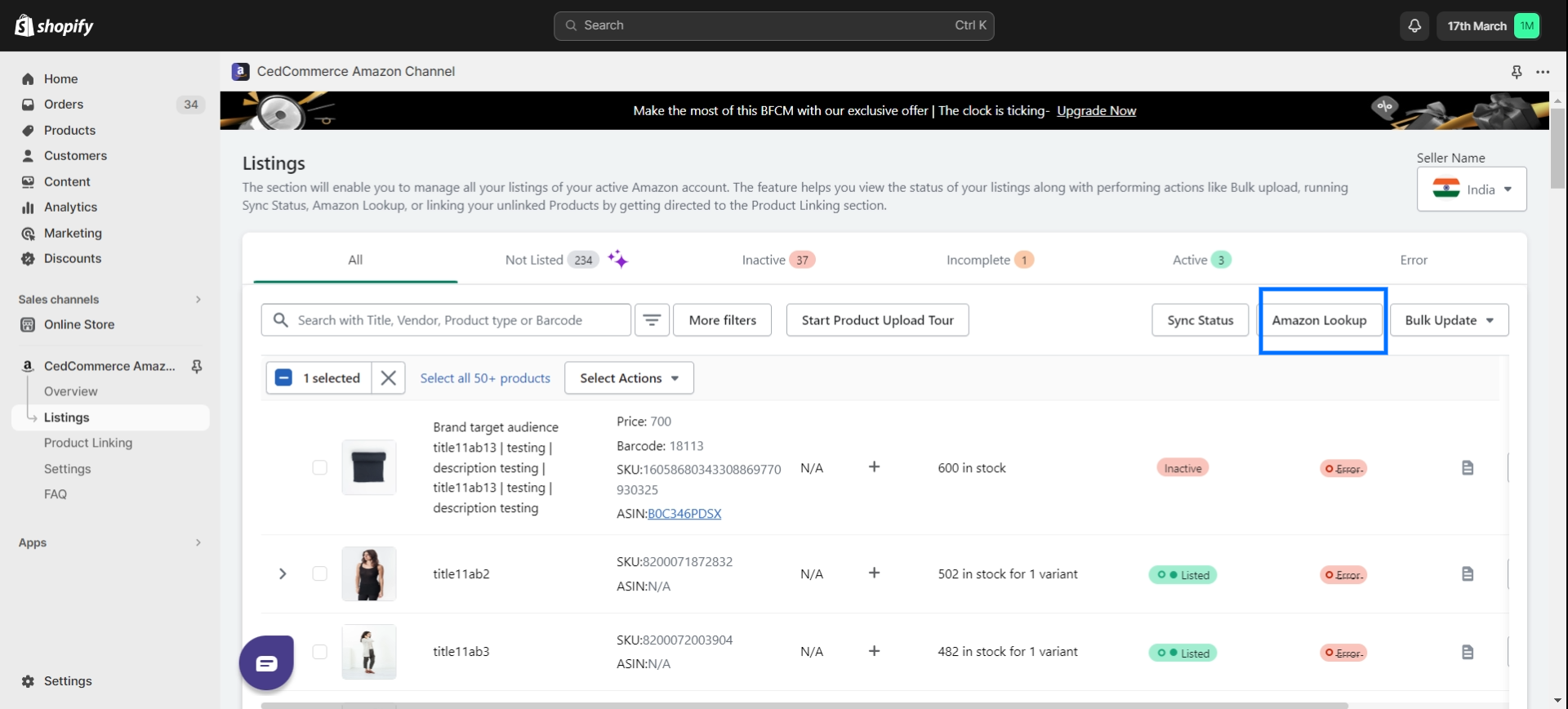Focus the listings search input field
1568x709 pixels.
click(x=457, y=320)
